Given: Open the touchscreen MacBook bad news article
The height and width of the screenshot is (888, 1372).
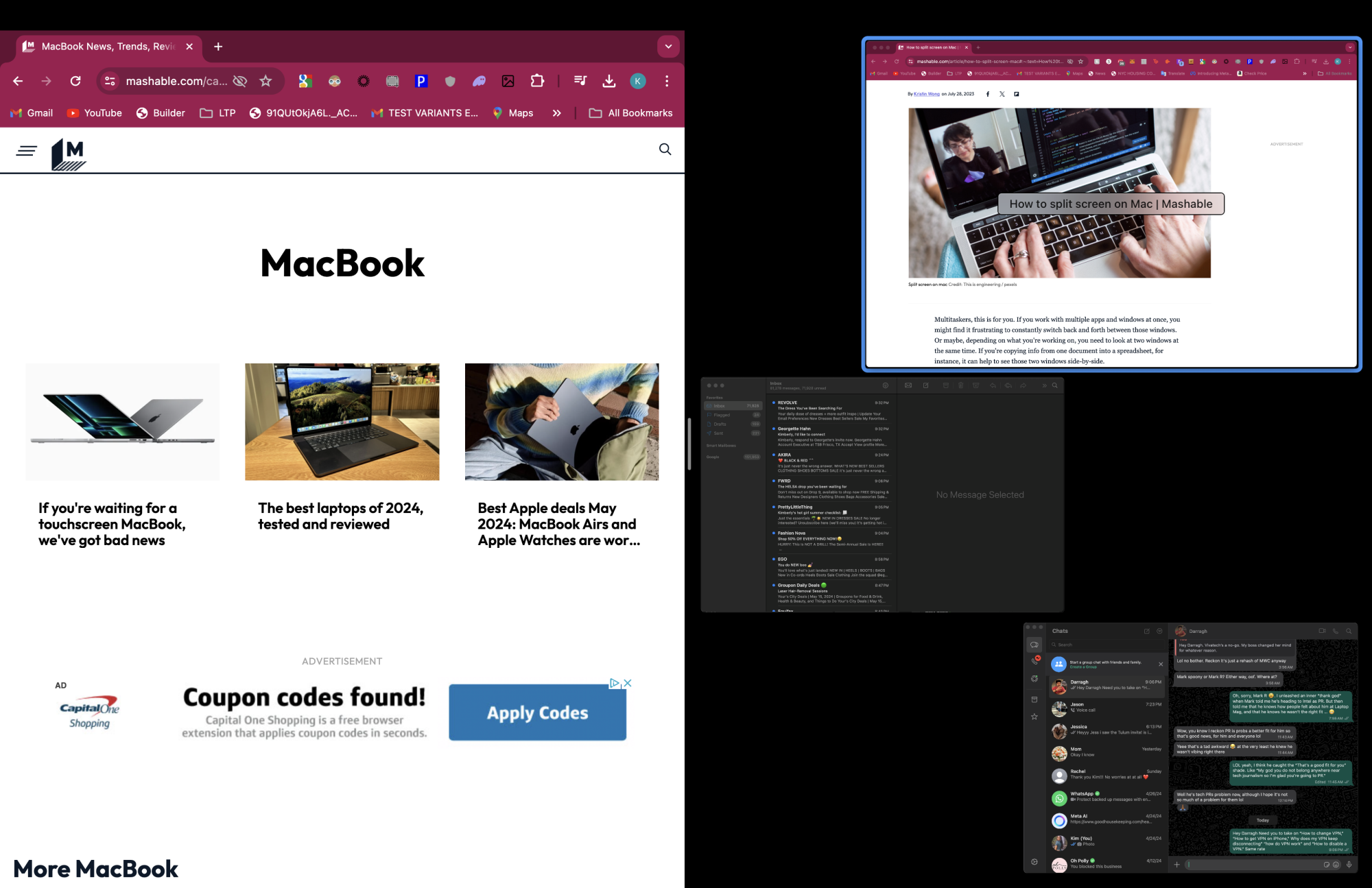Looking at the screenshot, I should point(112,524).
